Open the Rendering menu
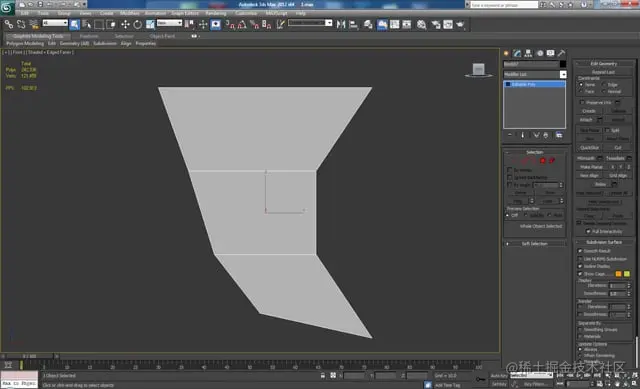The height and width of the screenshot is (389, 640). [x=216, y=13]
